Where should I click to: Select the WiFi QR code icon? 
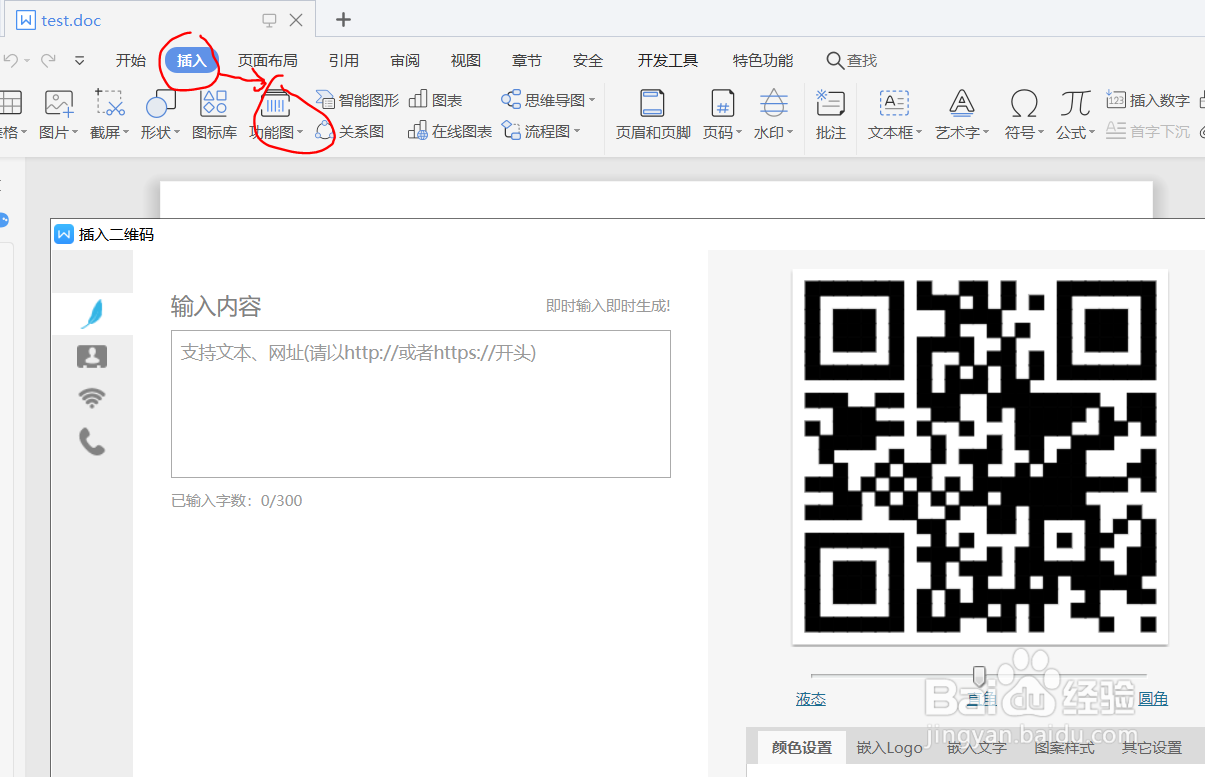92,398
